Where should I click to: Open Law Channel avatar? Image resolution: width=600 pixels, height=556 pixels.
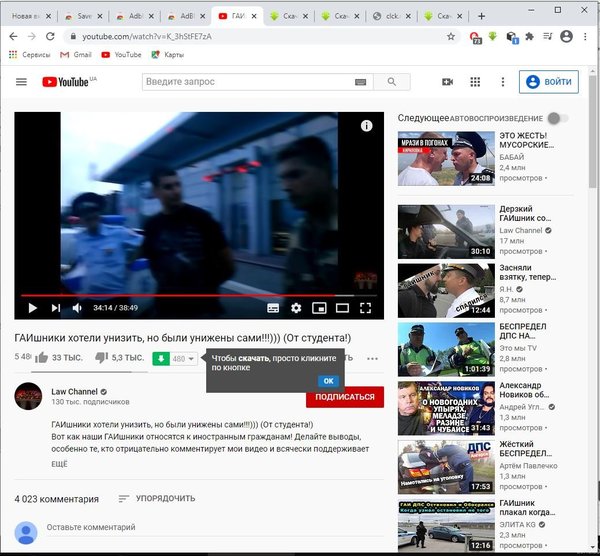tap(28, 396)
